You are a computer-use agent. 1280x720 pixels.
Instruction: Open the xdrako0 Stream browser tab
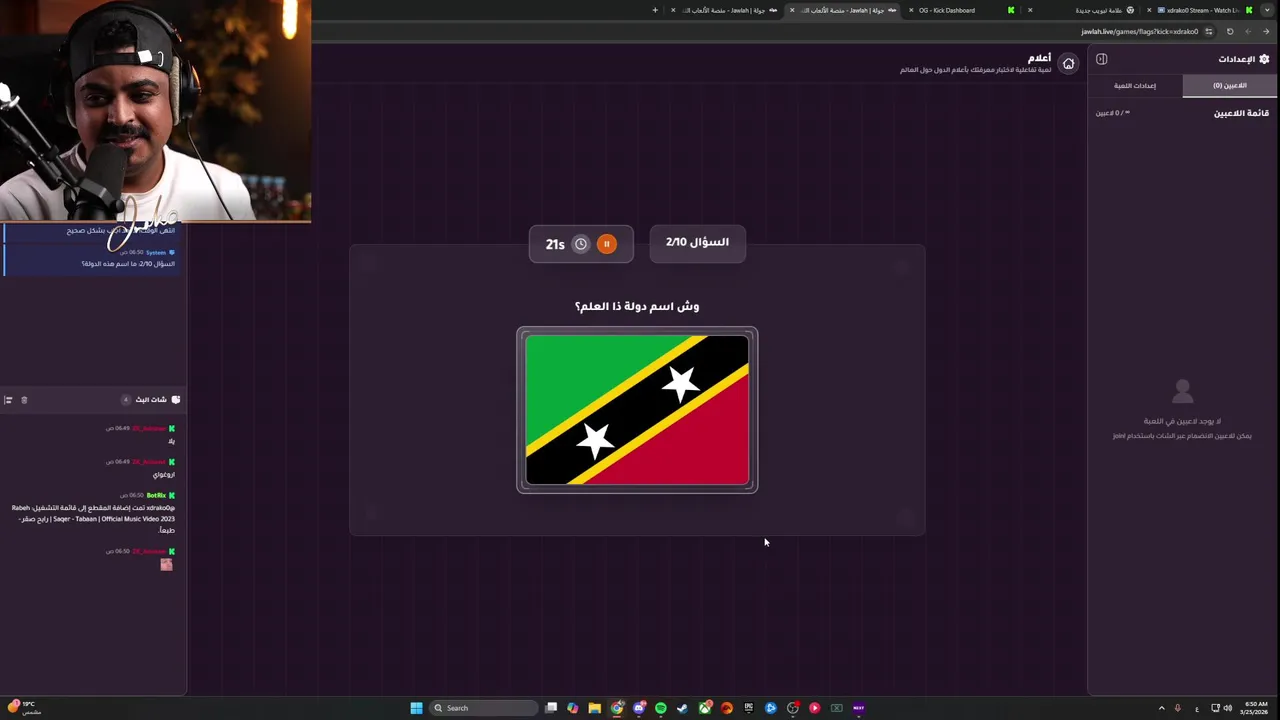coord(1201,10)
